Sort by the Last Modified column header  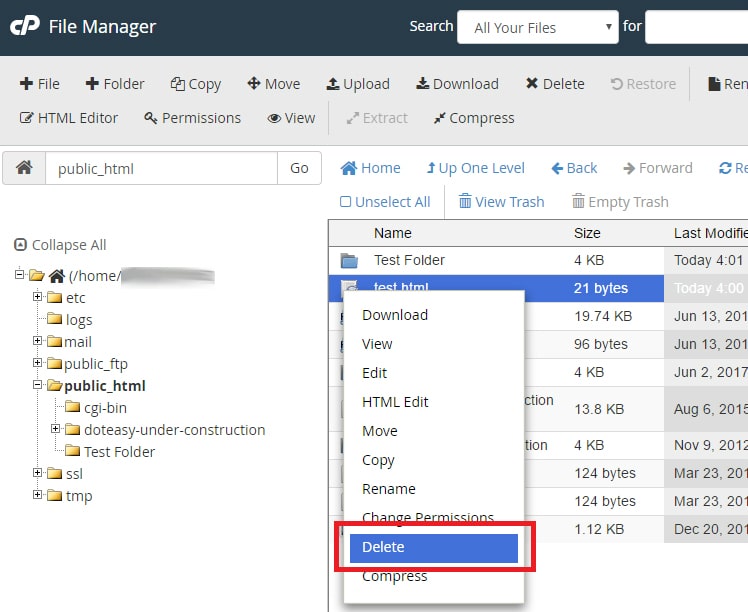(x=710, y=233)
